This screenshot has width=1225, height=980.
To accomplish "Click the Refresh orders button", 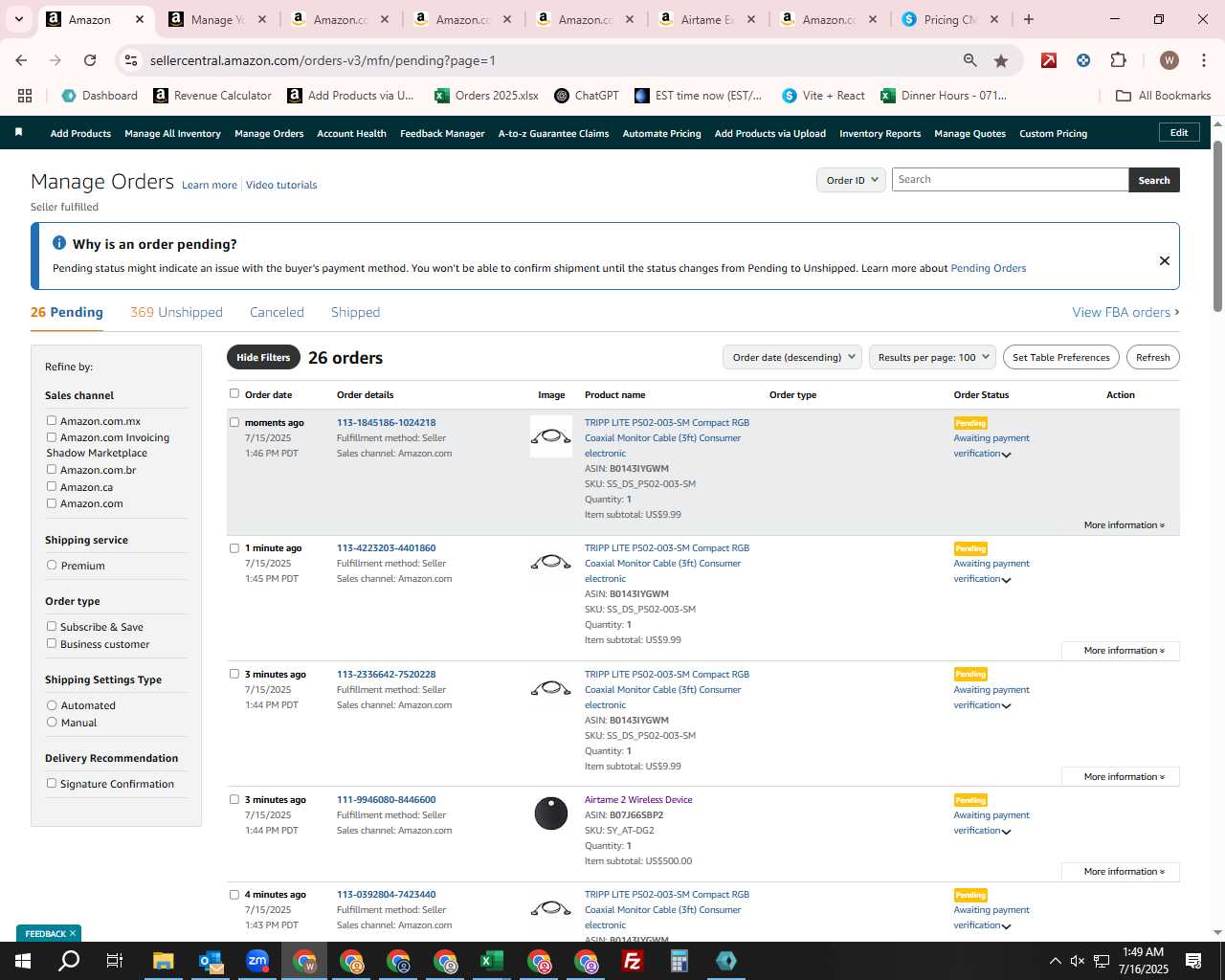I will [x=1152, y=357].
